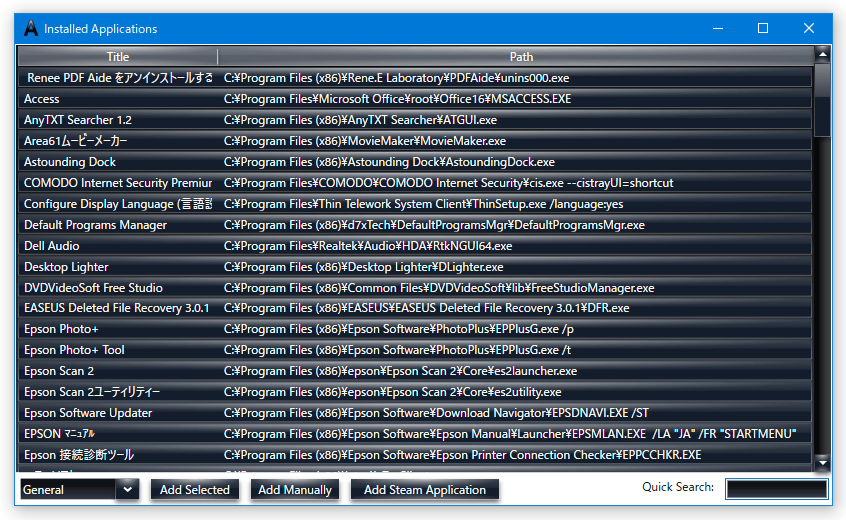This screenshot has width=846, height=520.
Task: Select the Epson Photo+ row
Action: coord(415,329)
